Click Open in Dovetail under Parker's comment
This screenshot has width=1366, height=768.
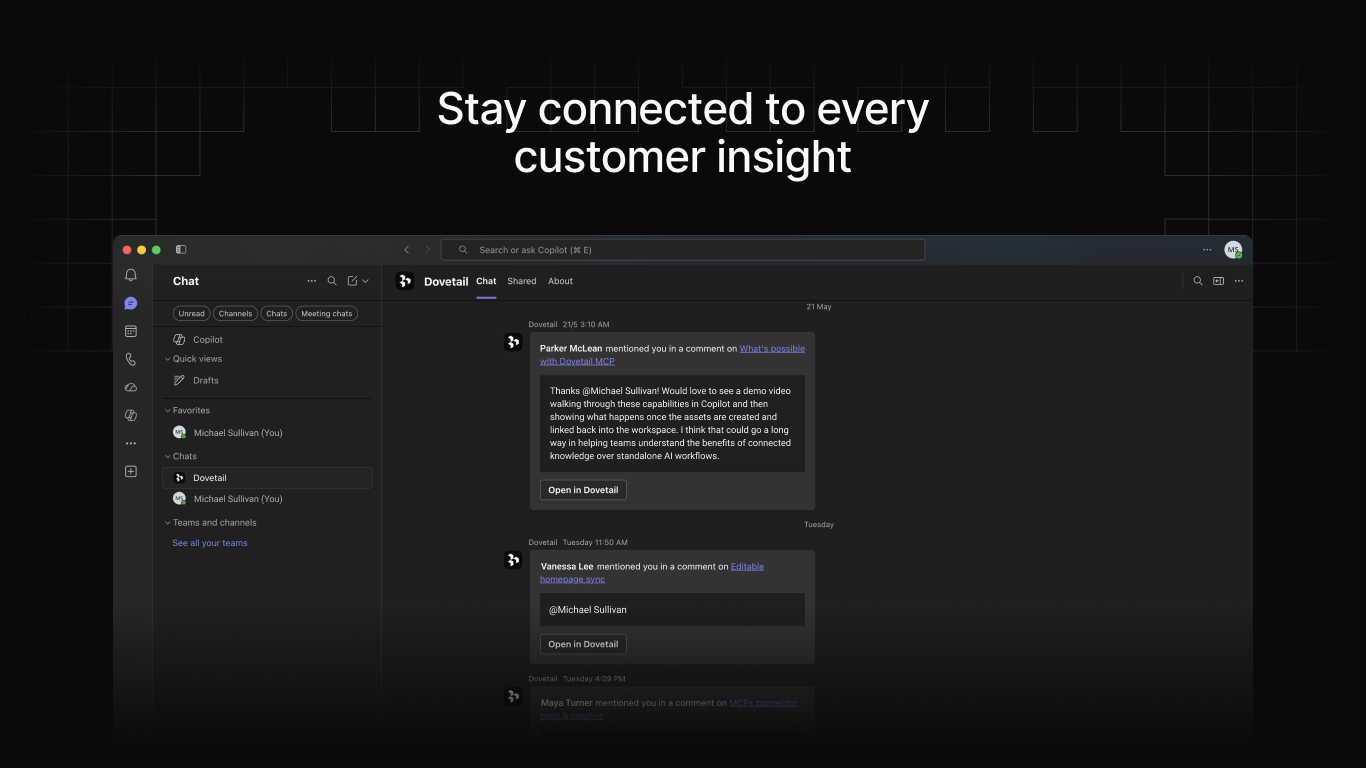click(x=583, y=490)
